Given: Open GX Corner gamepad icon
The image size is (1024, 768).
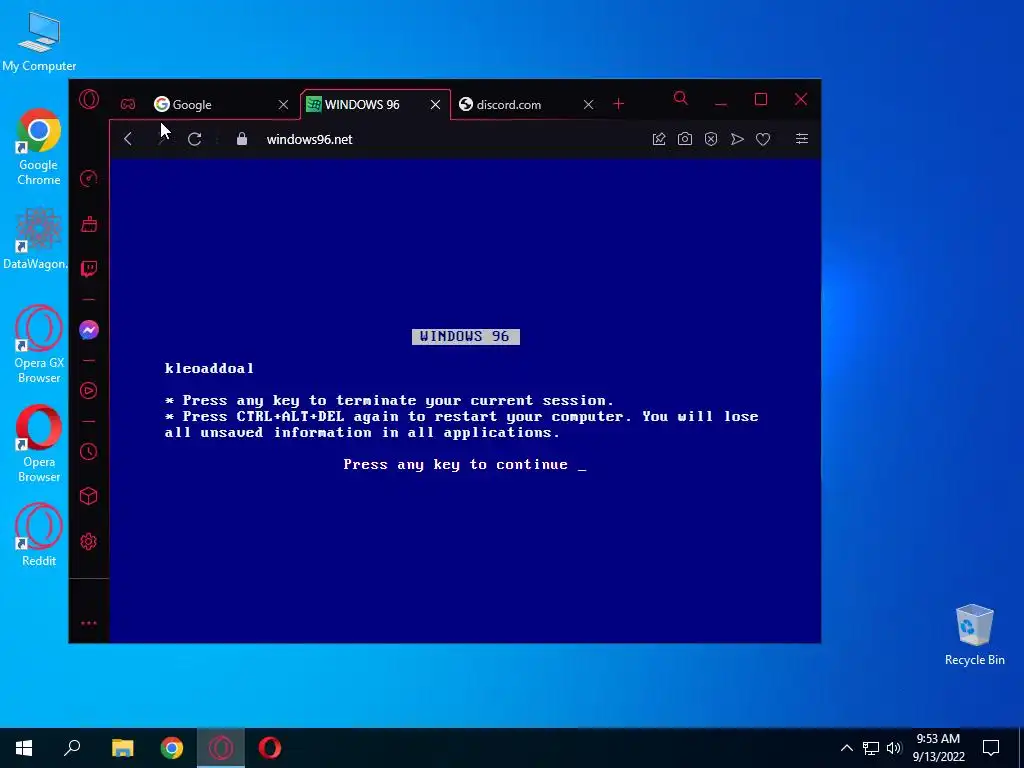Looking at the screenshot, I should [x=128, y=104].
